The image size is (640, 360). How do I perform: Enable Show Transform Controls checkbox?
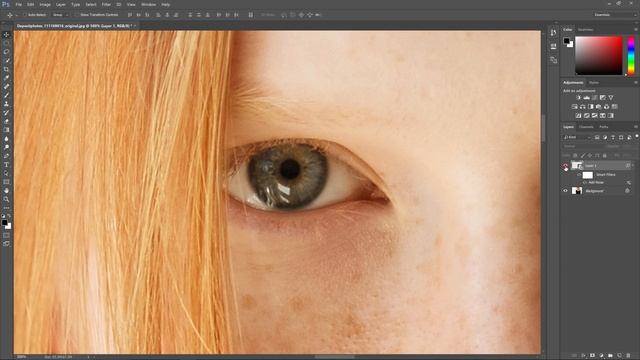[77, 15]
